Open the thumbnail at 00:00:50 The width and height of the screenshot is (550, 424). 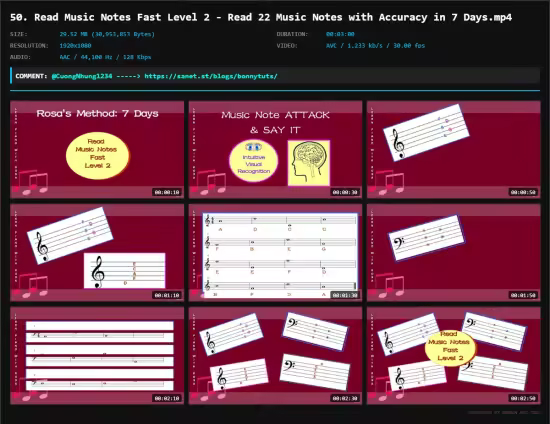tap(454, 150)
